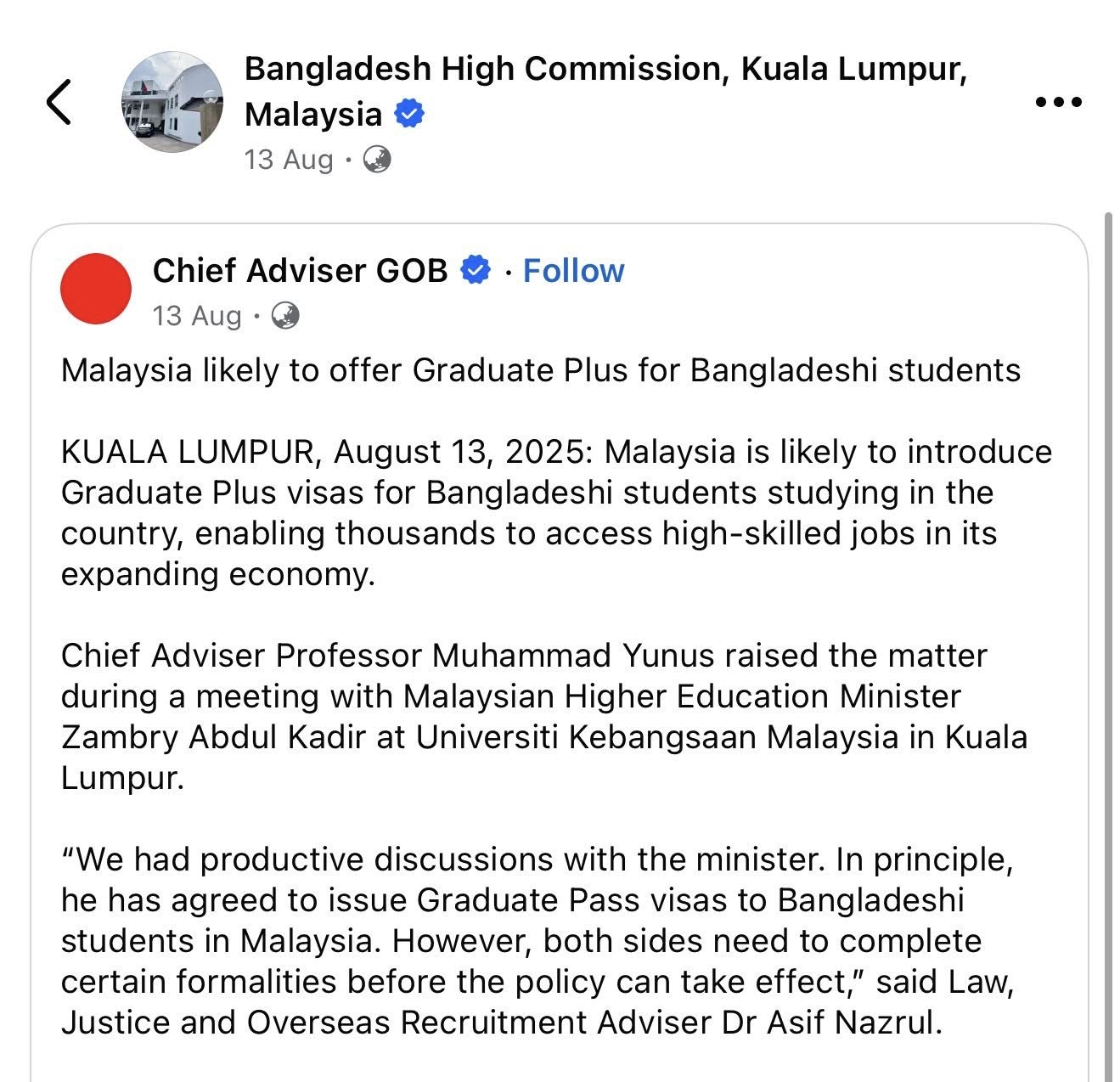Click the line naming Dr Asif Nazrul
Viewport: 1120px width, 1082px height.
[501, 1023]
